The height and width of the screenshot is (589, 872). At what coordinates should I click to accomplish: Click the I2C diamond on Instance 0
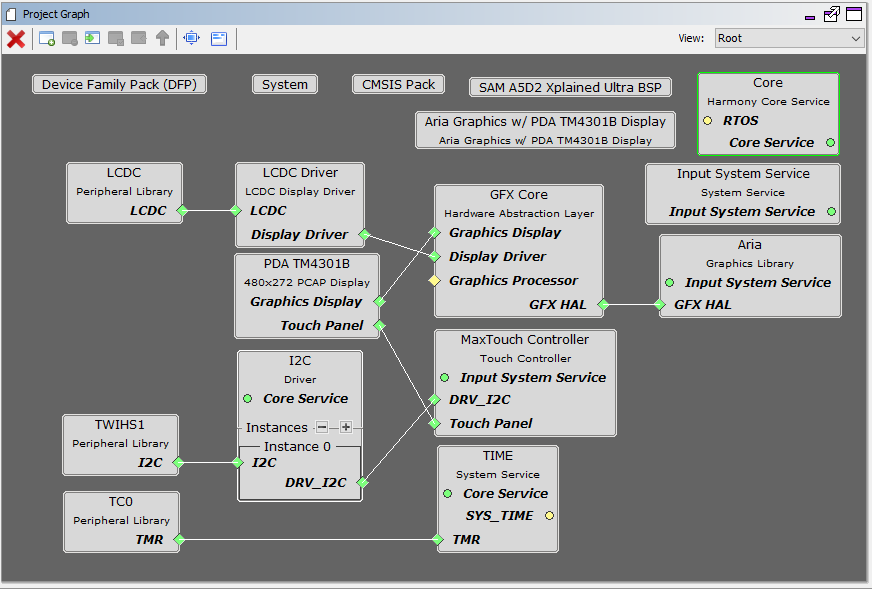click(x=237, y=462)
